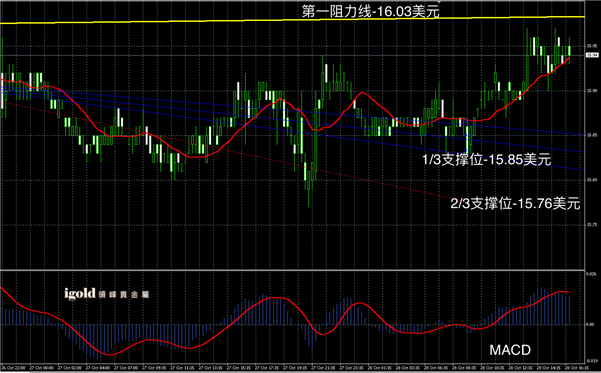Click the divider between price chart and MACD
The image size is (601, 373).
coord(292,270)
